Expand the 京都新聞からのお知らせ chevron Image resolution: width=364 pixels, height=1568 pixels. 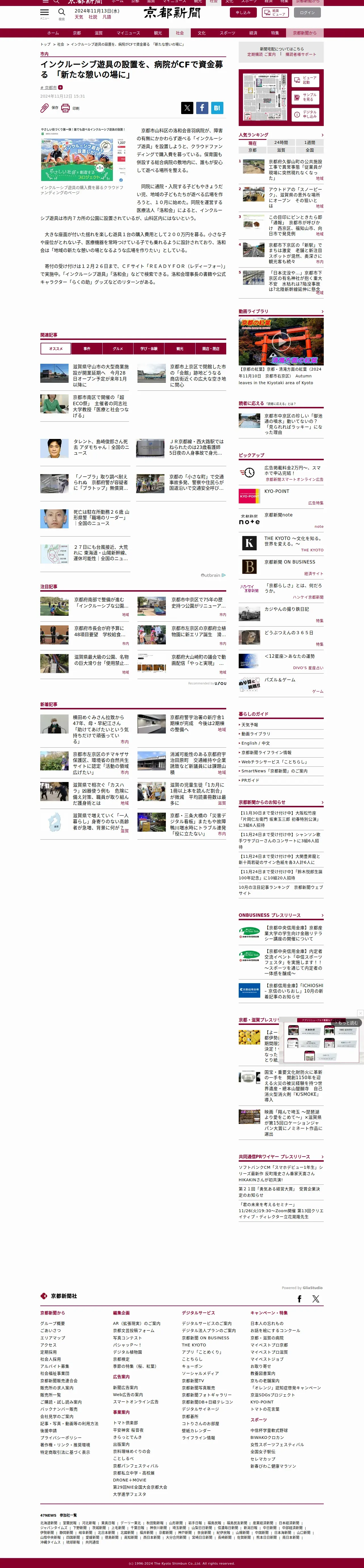[x=322, y=802]
